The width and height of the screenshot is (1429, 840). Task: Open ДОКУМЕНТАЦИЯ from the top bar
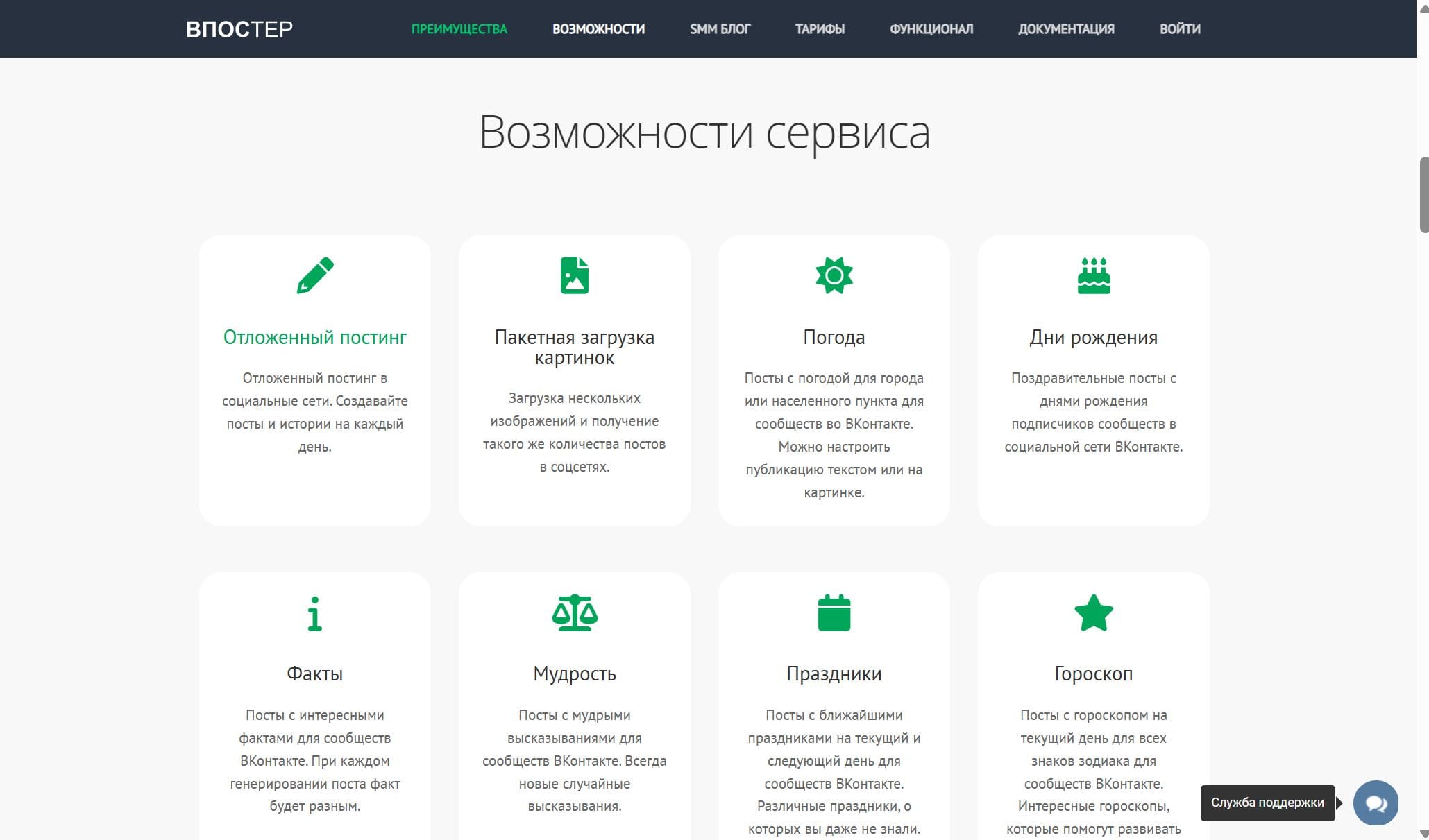click(x=1066, y=29)
